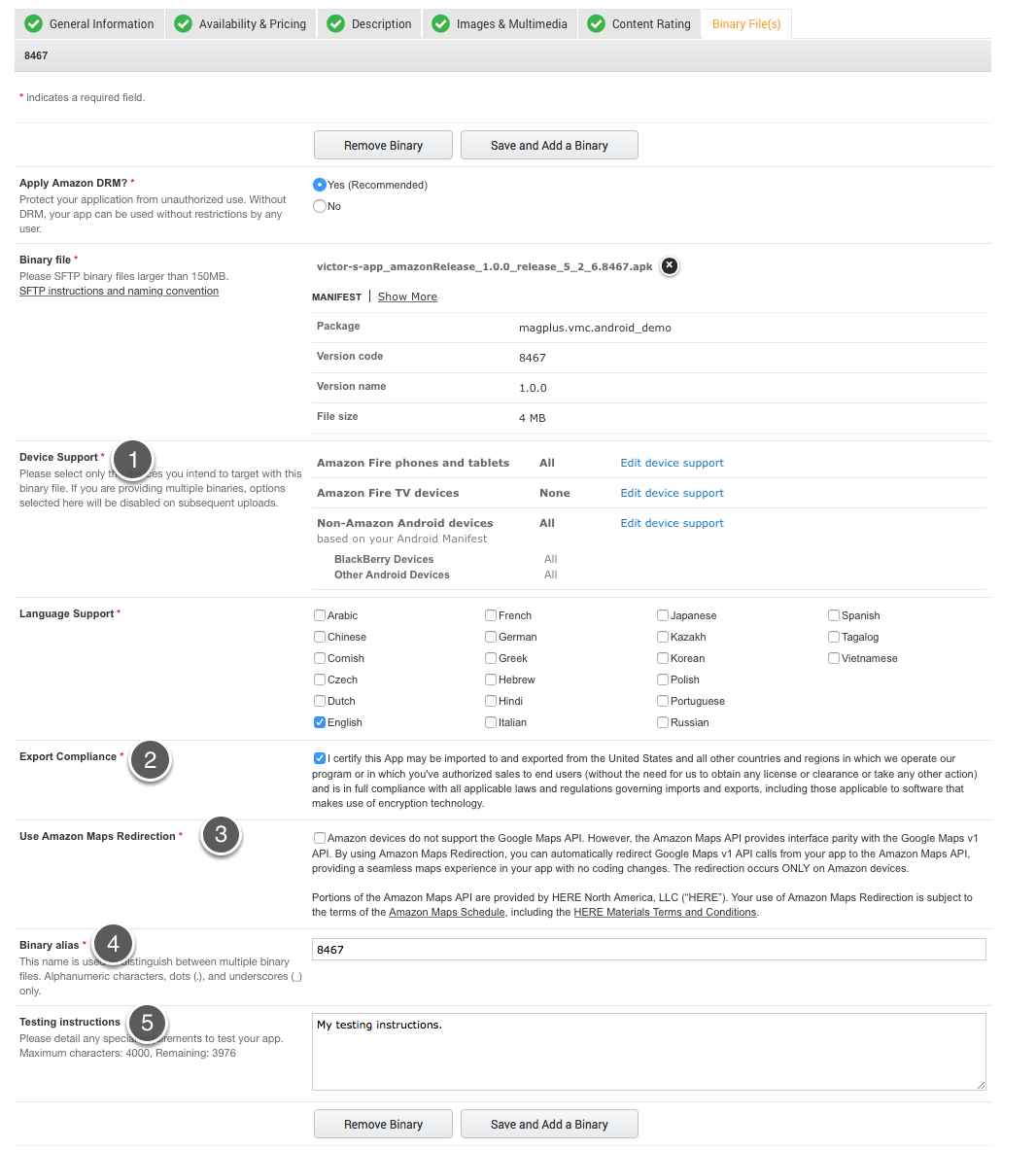Enable Amazon Maps Redirection checkbox
Image resolution: width=1036 pixels, height=1150 pixels.
[x=320, y=838]
